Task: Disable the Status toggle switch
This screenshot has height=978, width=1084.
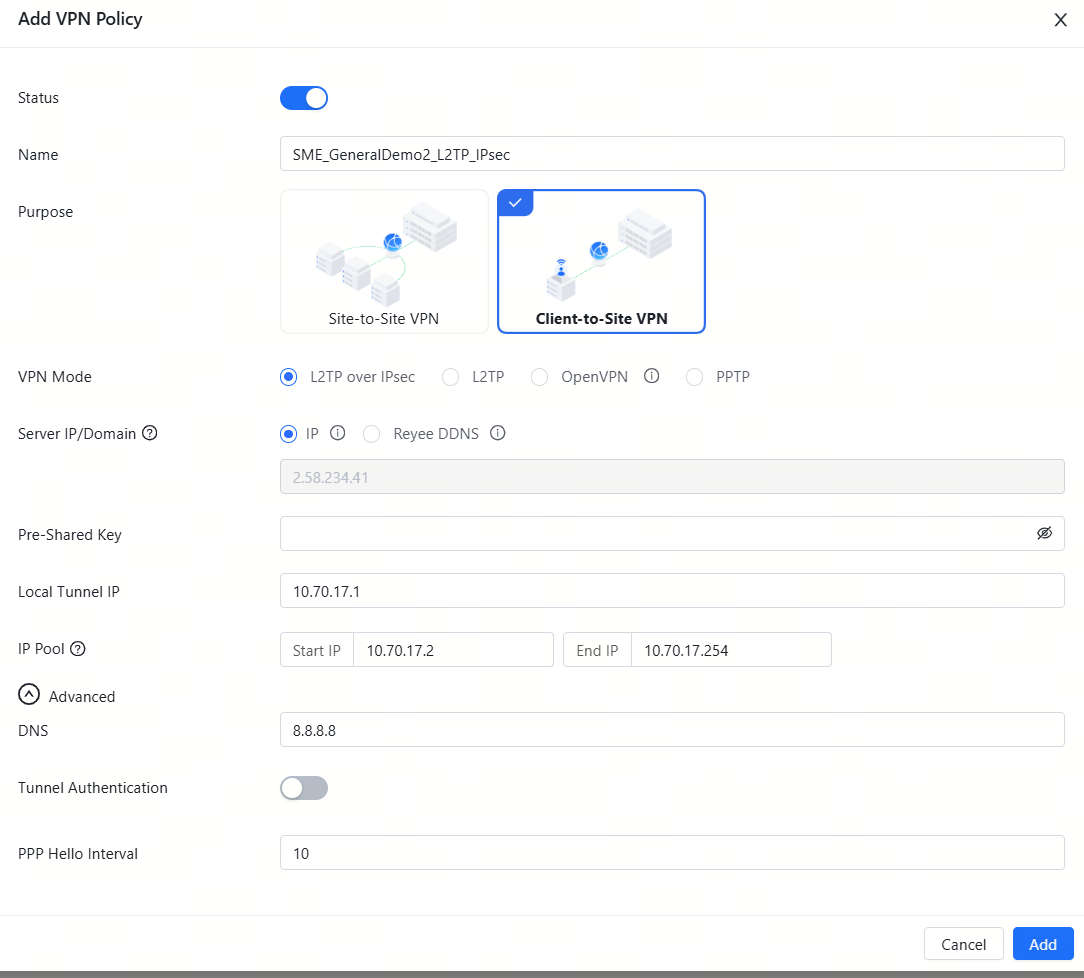Action: tap(304, 98)
